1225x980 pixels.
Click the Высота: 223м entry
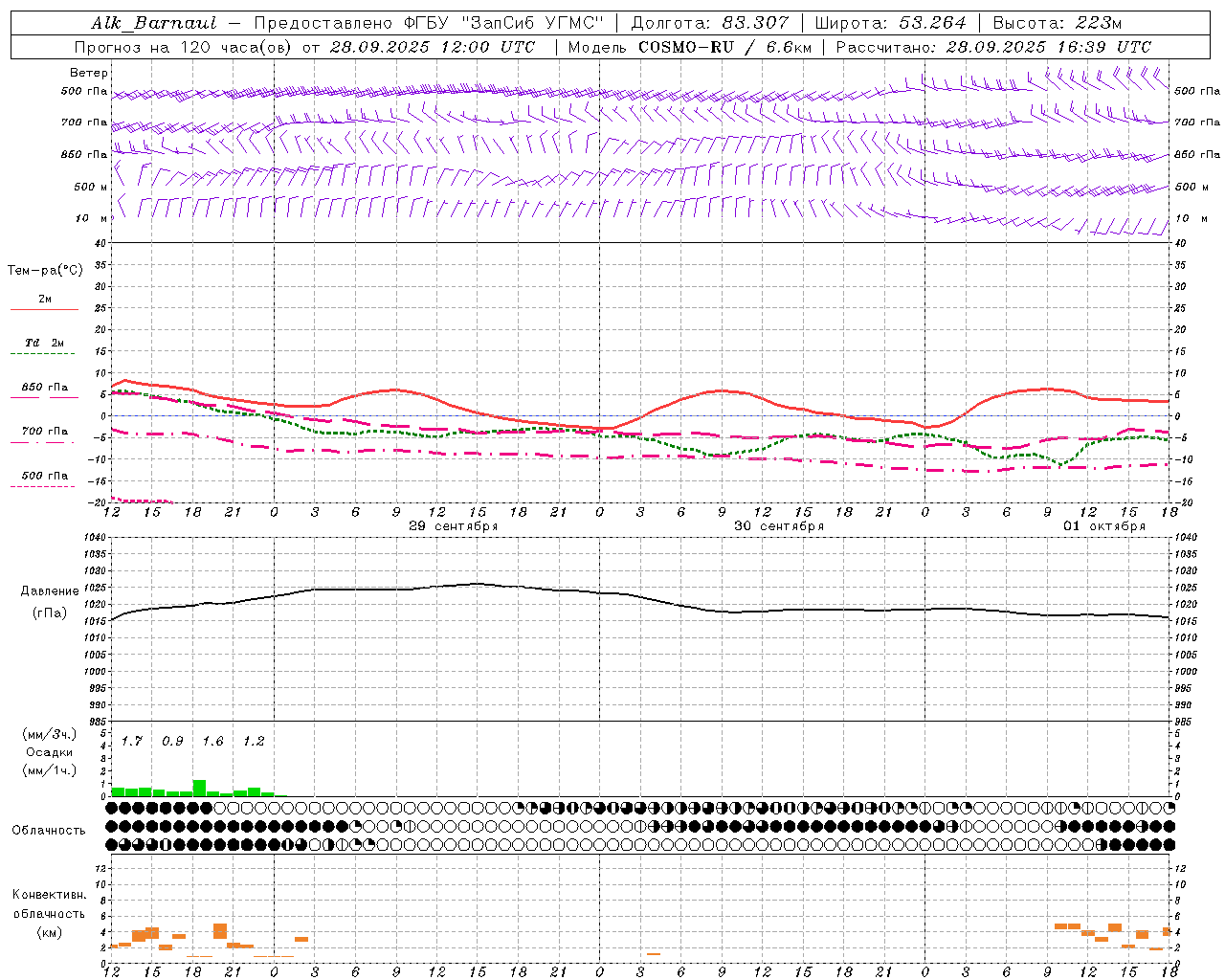(1057, 23)
